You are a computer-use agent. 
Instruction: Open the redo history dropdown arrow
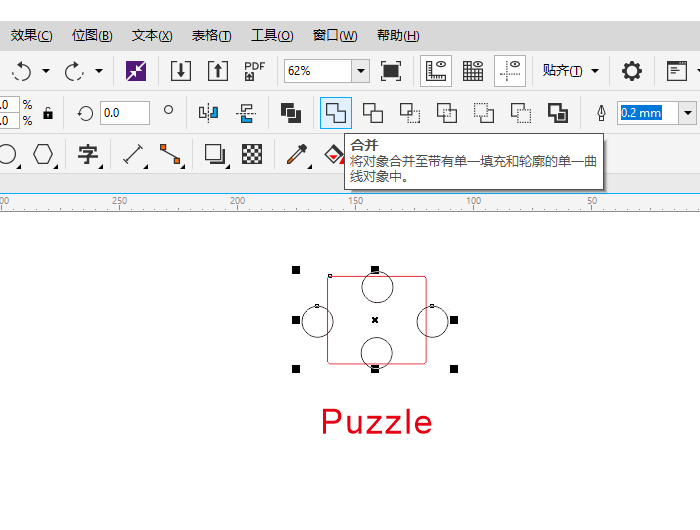point(99,71)
